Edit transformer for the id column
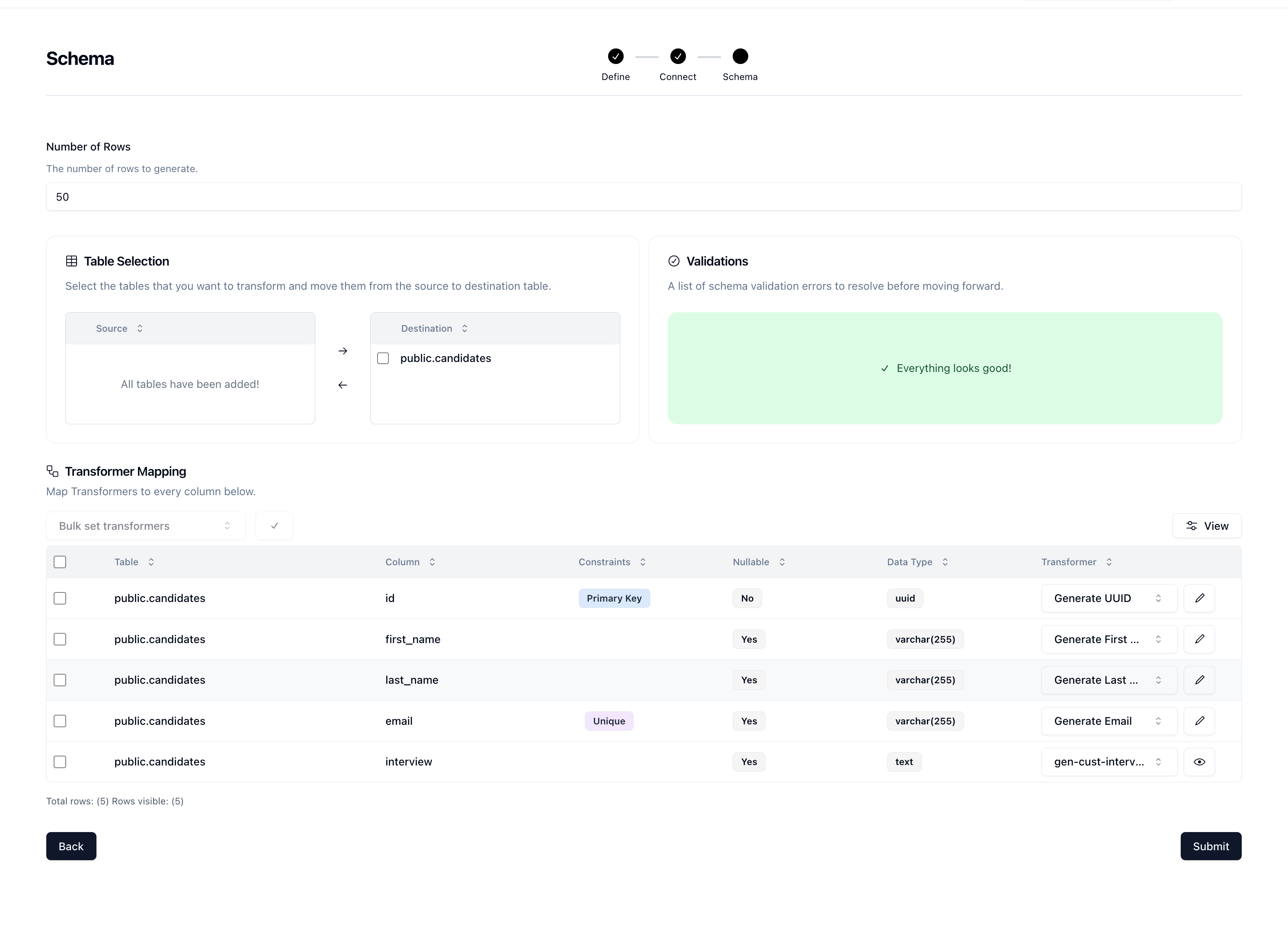This screenshot has height=935, width=1288. tap(1199, 598)
